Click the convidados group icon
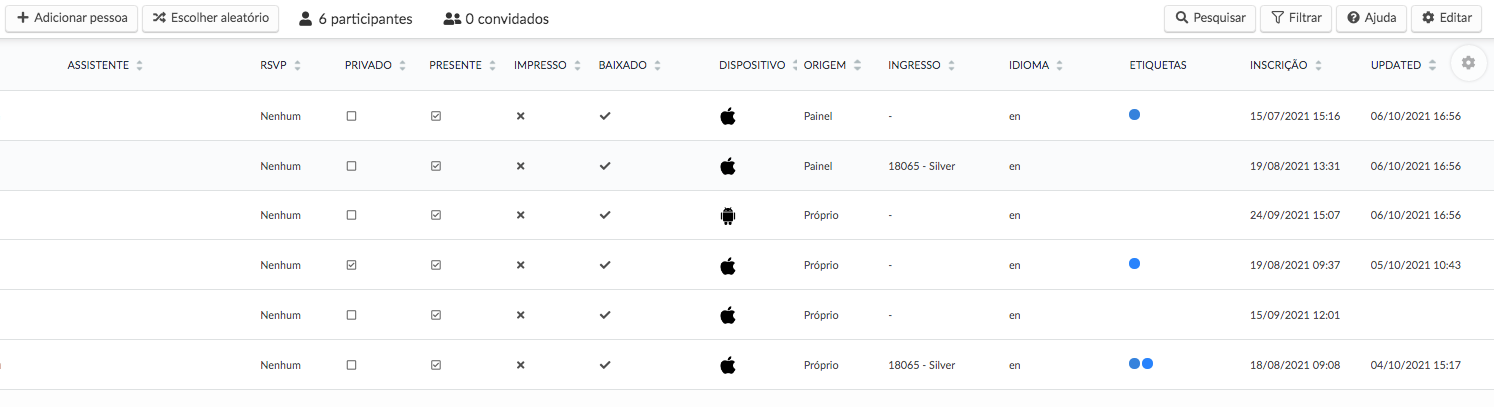The width and height of the screenshot is (1494, 407). tap(452, 19)
